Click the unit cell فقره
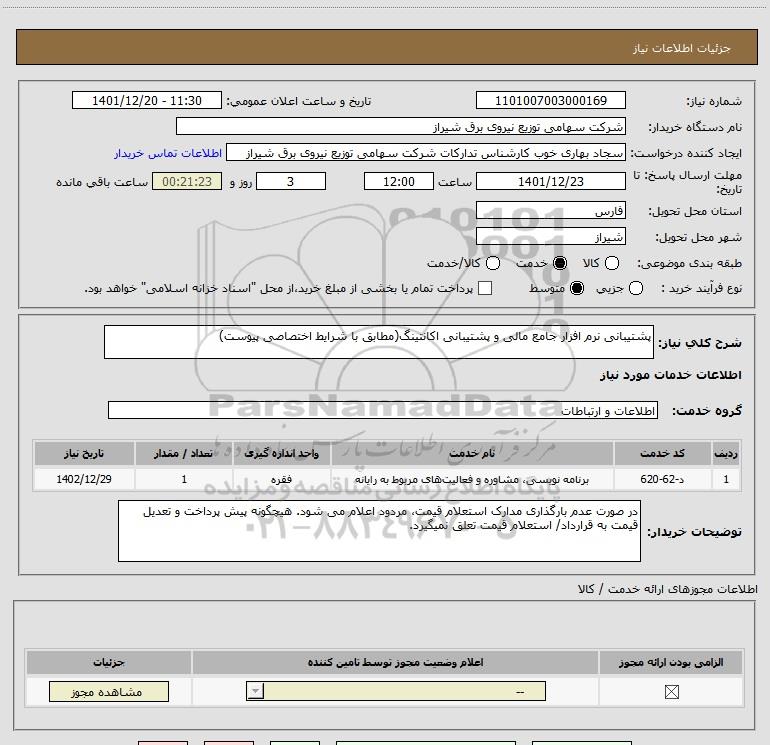 click(281, 479)
